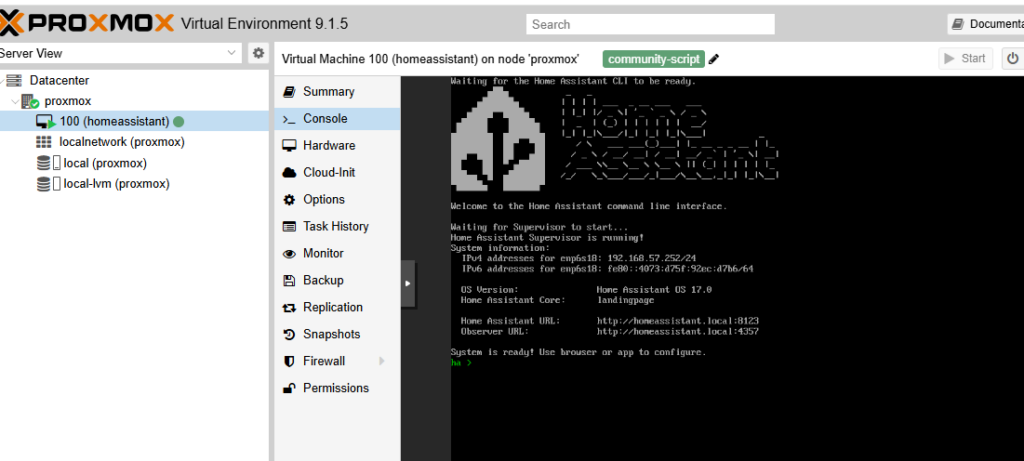Focus the Search input field
This screenshot has height=461, width=1024.
coord(650,24)
